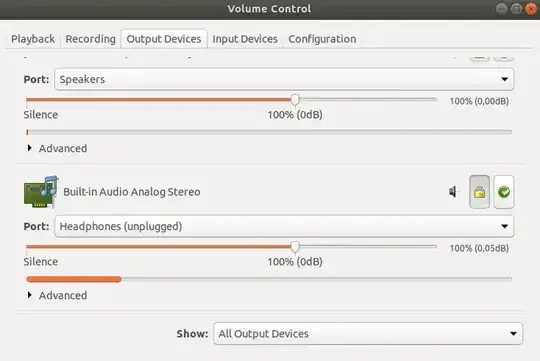Mute the Built-in Audio Analog Stereo output
Screen dimensions: 540x361
pos(453,192)
